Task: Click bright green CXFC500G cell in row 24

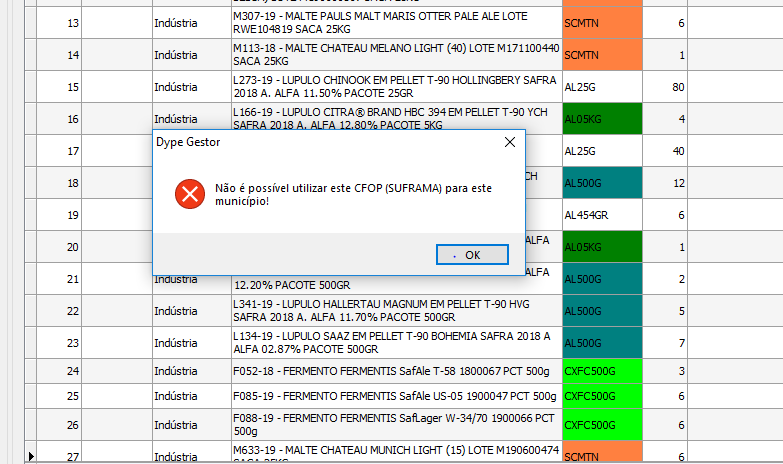Action: point(602,371)
